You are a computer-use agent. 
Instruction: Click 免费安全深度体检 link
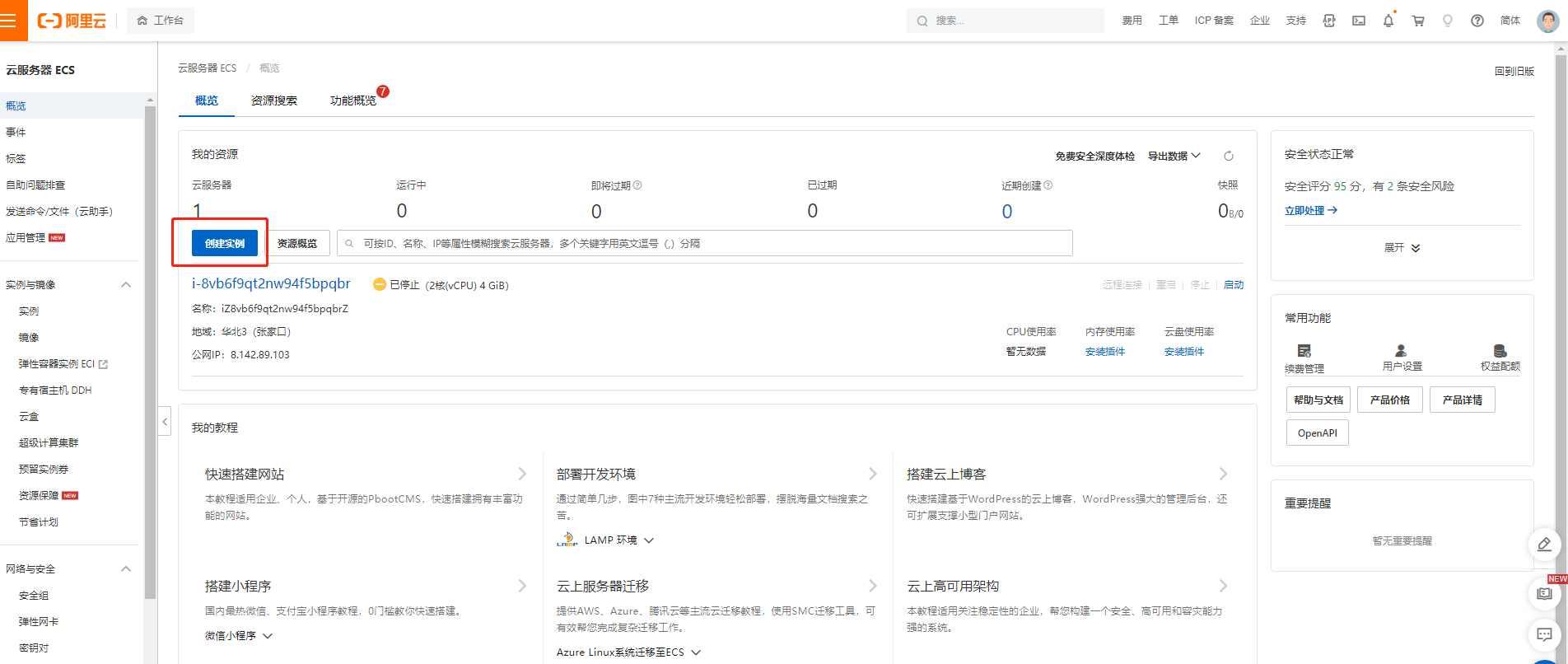coord(1095,156)
